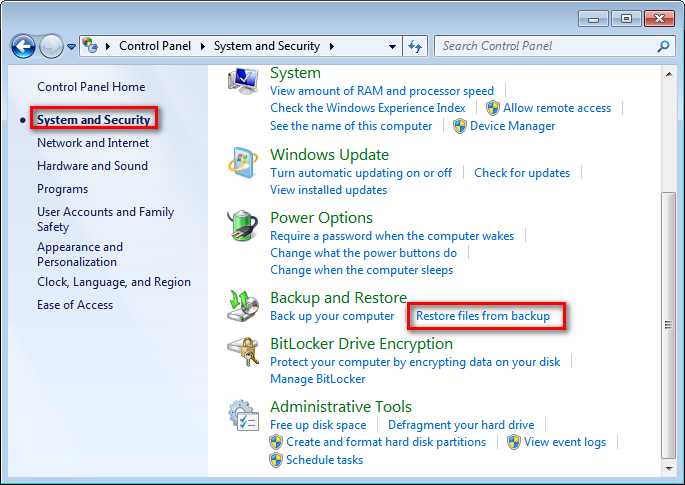
Task: Click Check for updates link
Action: (522, 173)
